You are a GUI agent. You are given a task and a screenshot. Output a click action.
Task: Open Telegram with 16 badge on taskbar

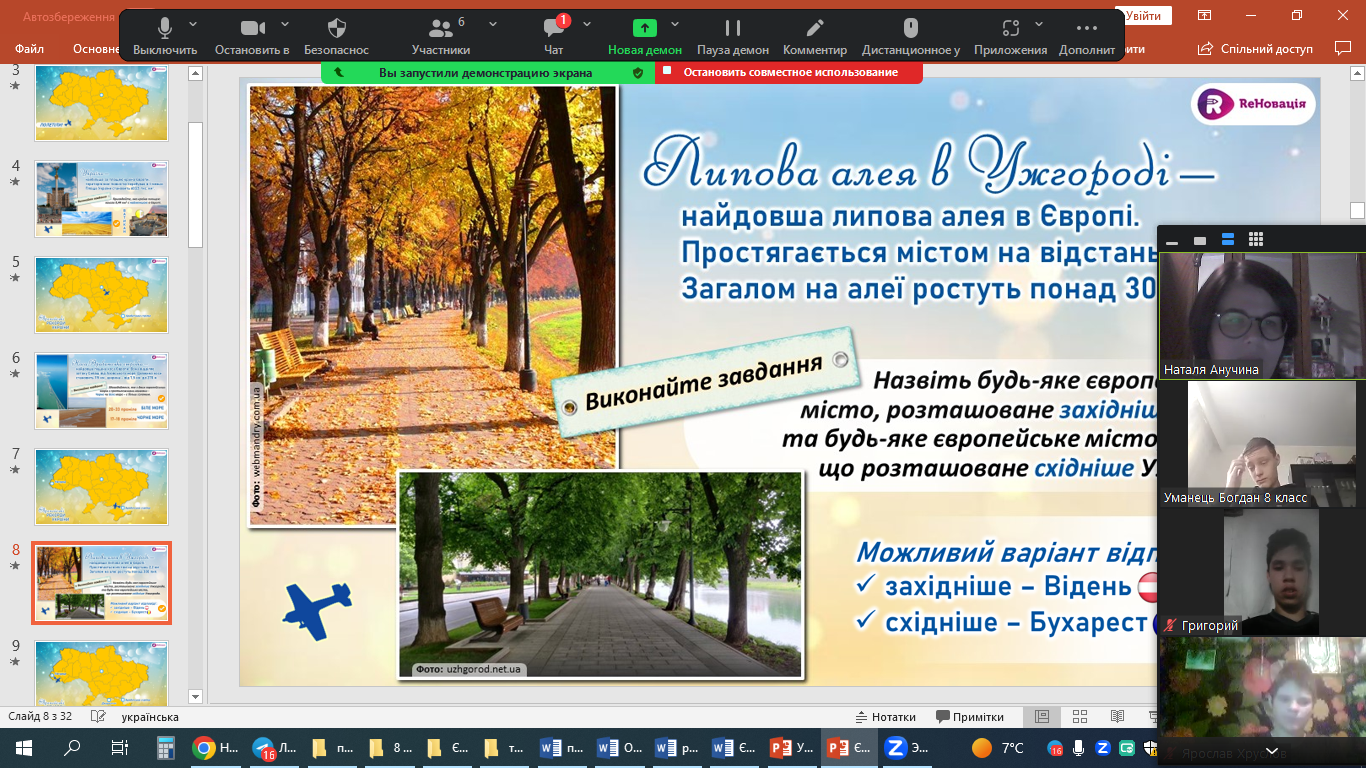click(274, 748)
